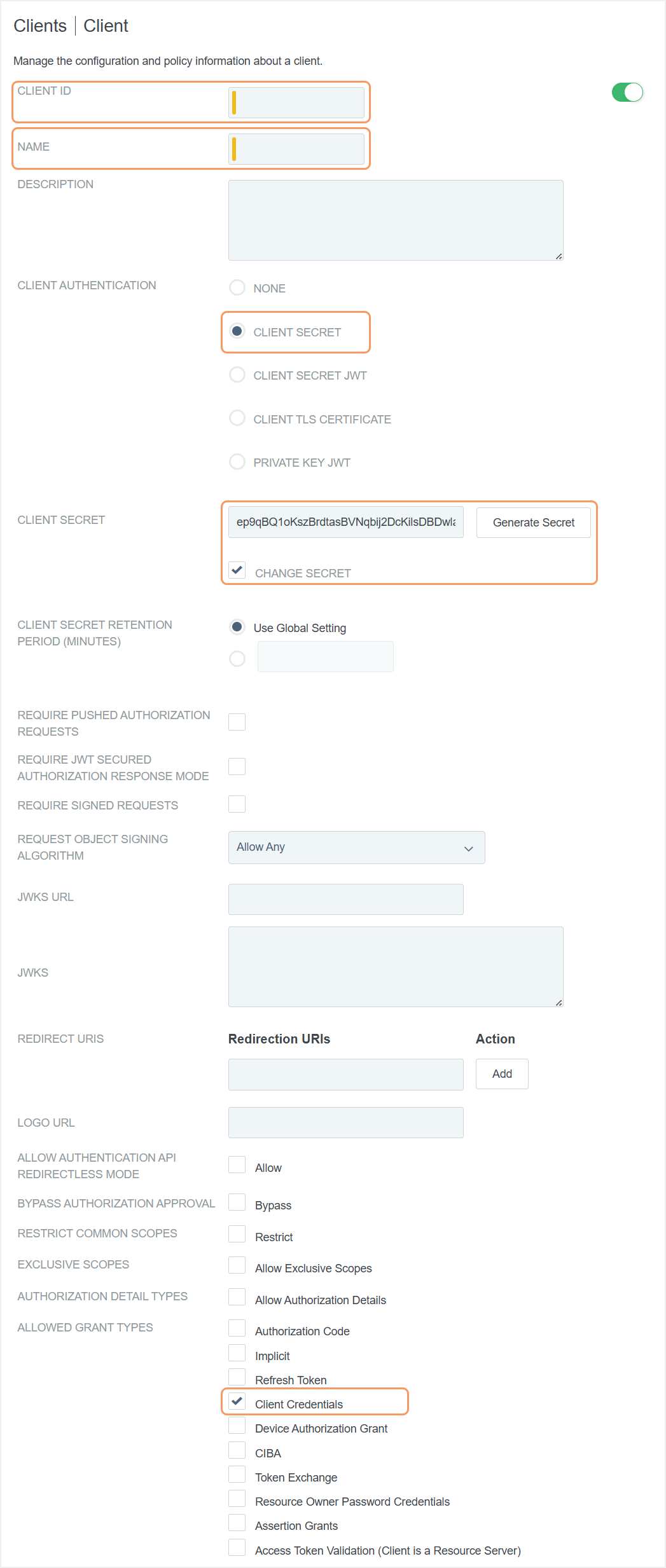666x1568 pixels.
Task: Choose Client TLS Certificate authentication
Action: click(x=237, y=418)
